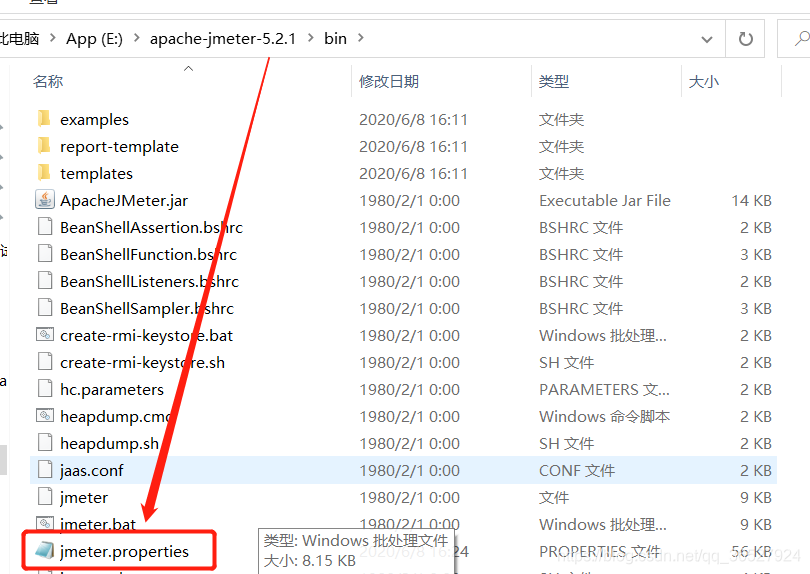Click the jmeter.properties file icon

45,551
